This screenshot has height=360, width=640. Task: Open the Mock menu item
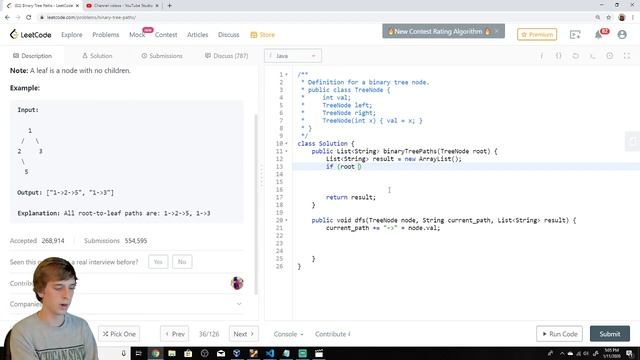[x=137, y=35]
